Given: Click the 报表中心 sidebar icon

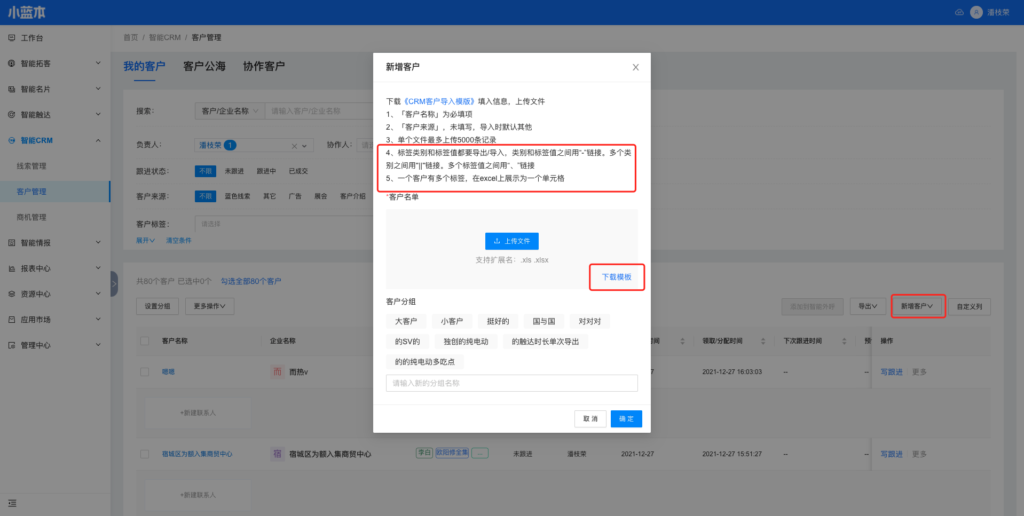Looking at the screenshot, I should coord(11,268).
